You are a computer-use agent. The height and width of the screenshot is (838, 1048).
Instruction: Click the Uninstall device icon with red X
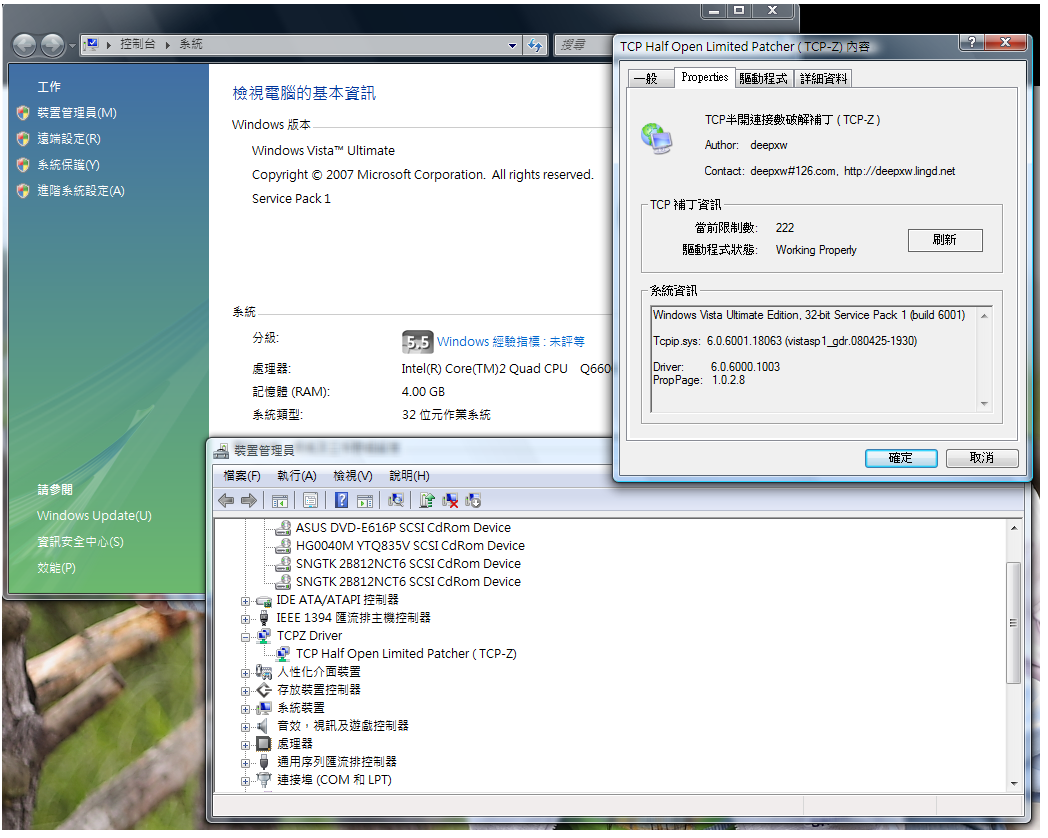tap(451, 501)
